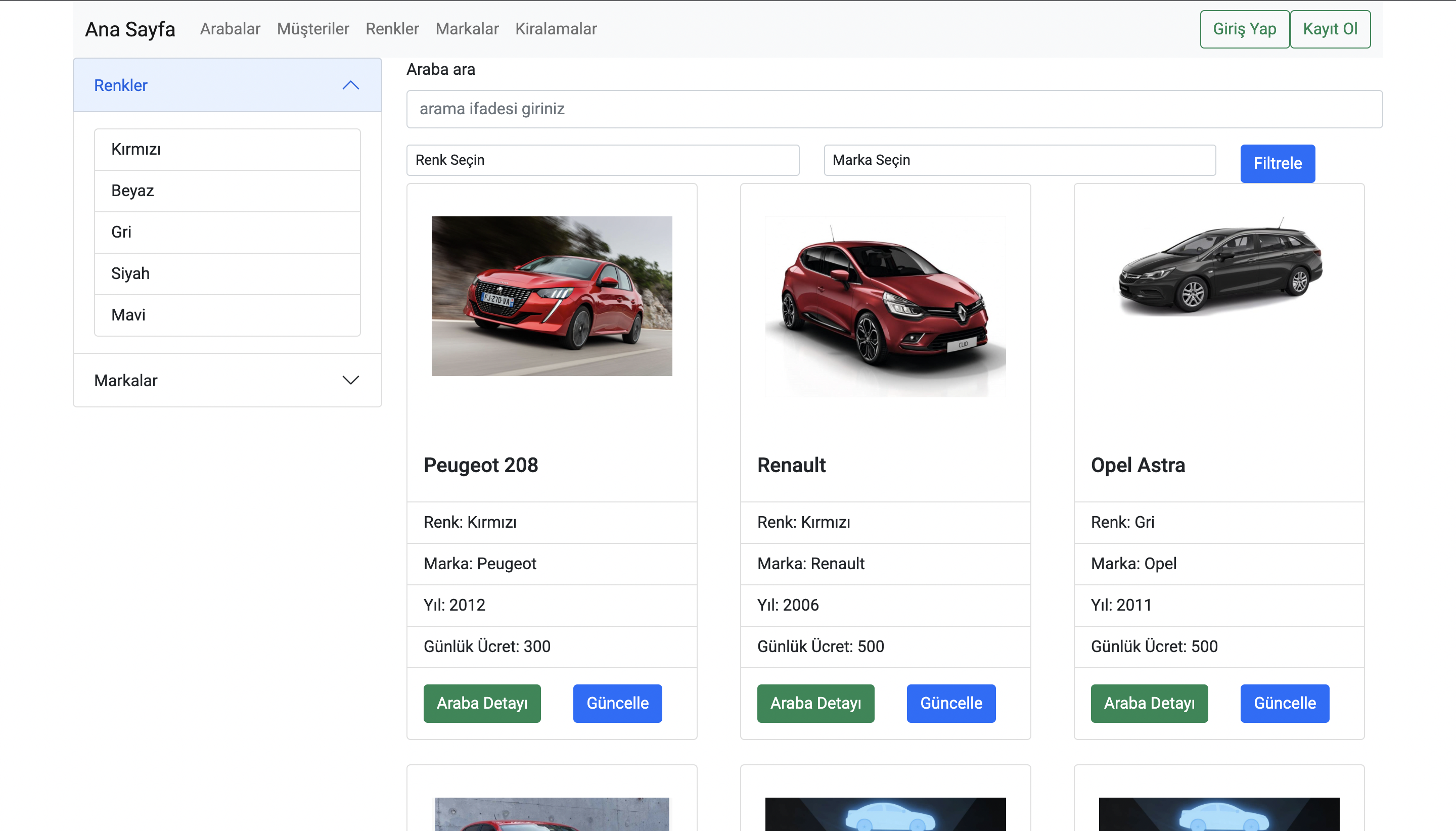Open the Renk Seçin dropdown
This screenshot has height=831, width=1456.
click(603, 160)
